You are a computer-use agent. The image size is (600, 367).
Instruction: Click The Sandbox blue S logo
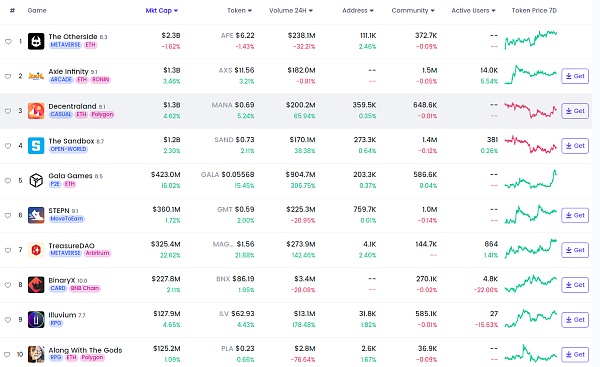36,146
